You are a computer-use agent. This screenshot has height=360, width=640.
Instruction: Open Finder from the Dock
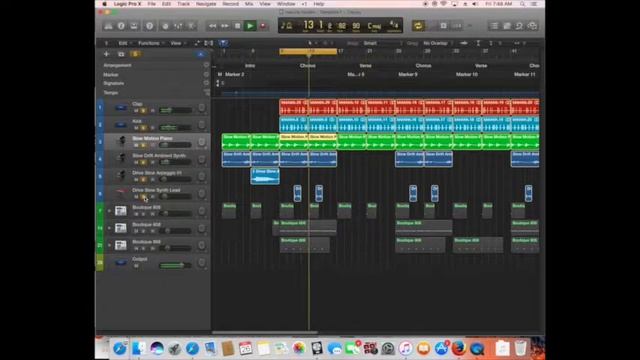pos(139,349)
